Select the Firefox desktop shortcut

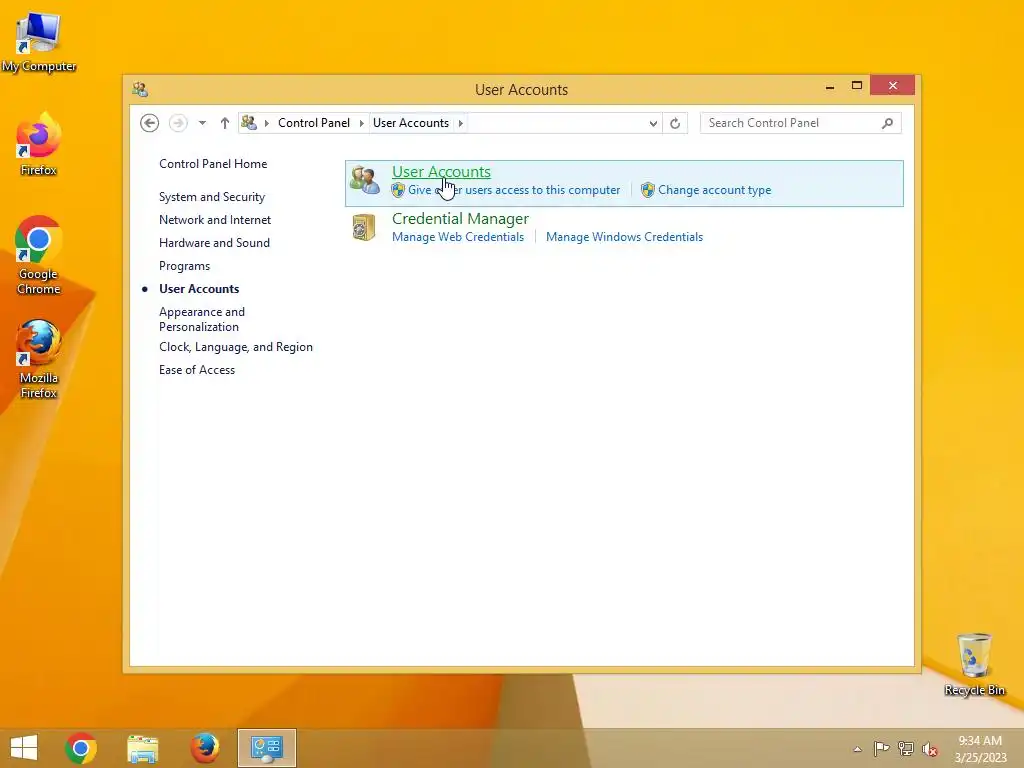click(39, 144)
